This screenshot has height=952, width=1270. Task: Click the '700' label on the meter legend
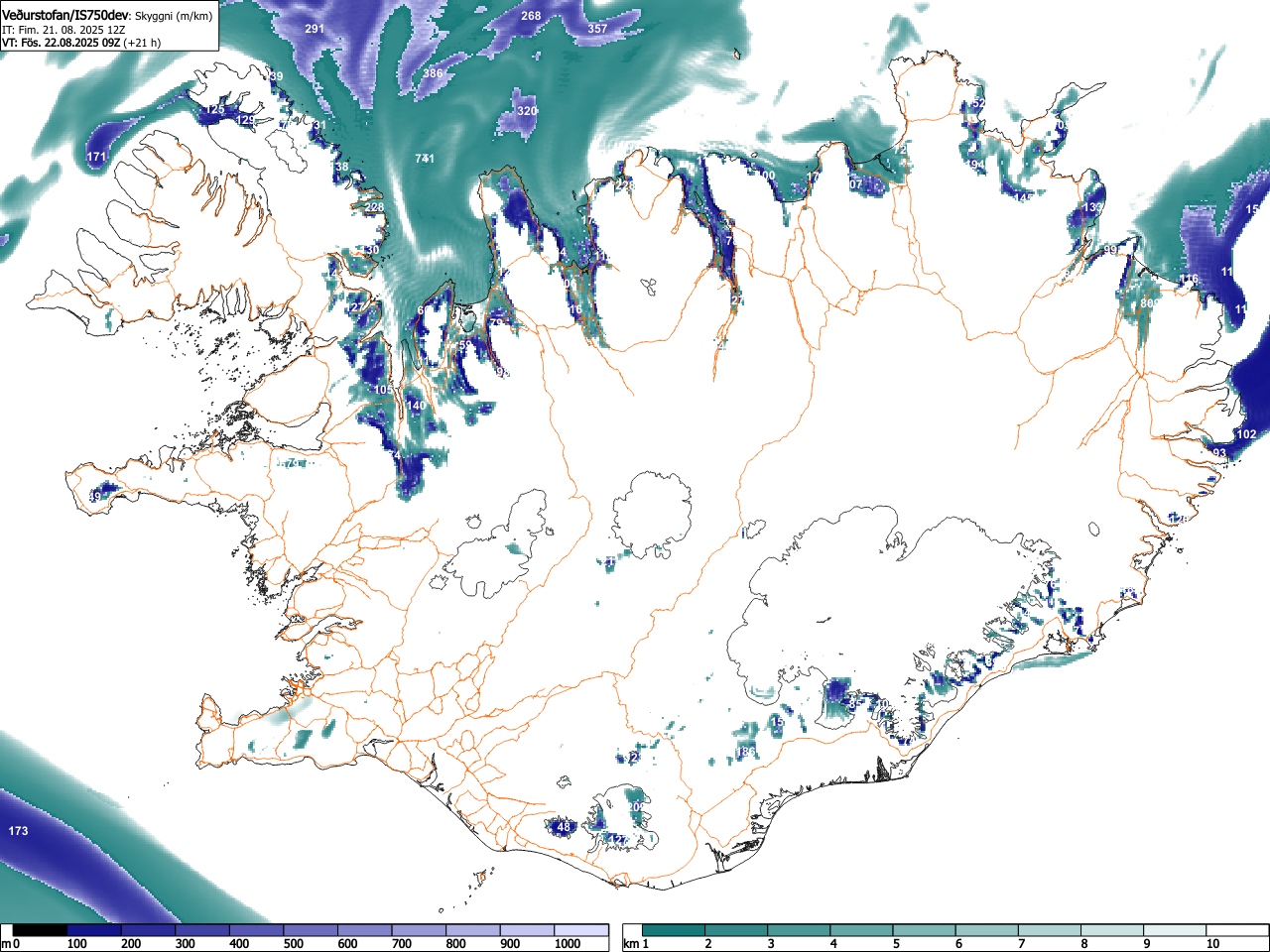coord(401,944)
